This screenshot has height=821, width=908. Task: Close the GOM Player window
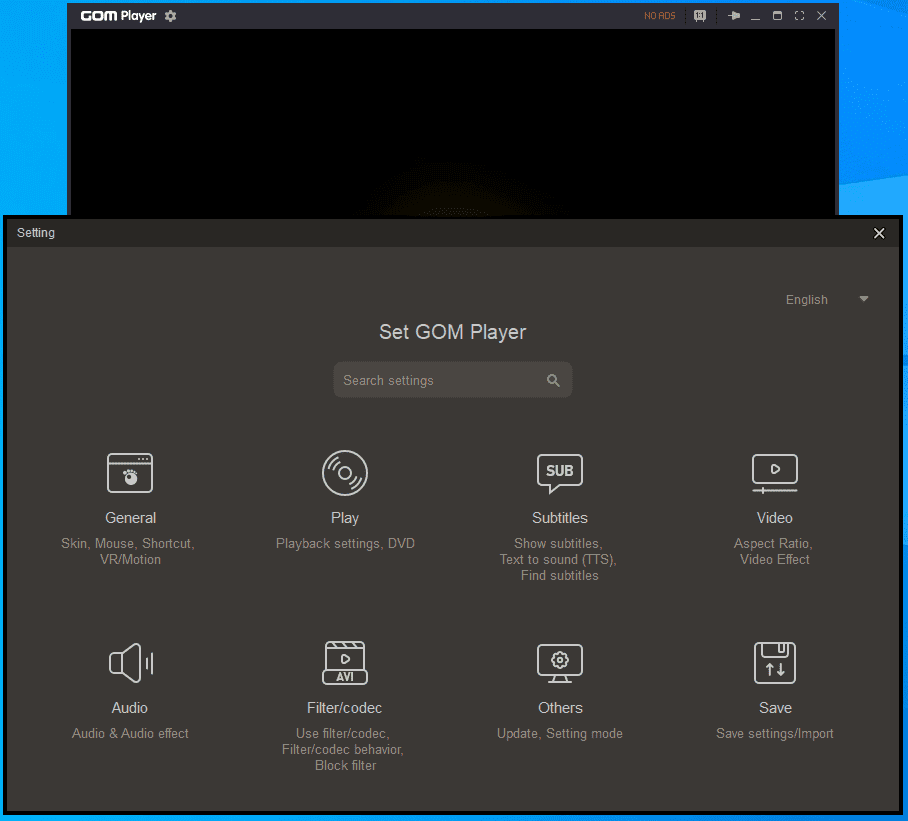click(821, 16)
